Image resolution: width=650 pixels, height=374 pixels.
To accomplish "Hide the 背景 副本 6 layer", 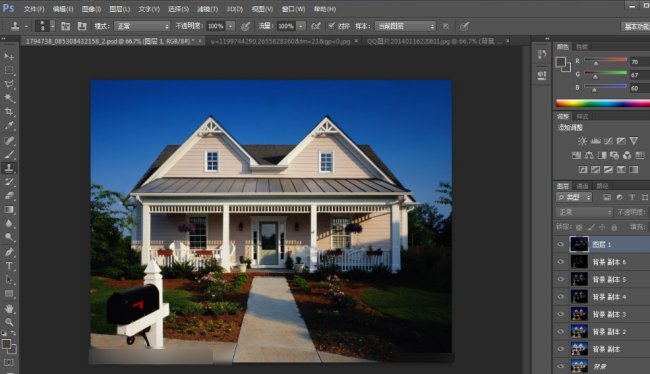I will [x=560, y=262].
